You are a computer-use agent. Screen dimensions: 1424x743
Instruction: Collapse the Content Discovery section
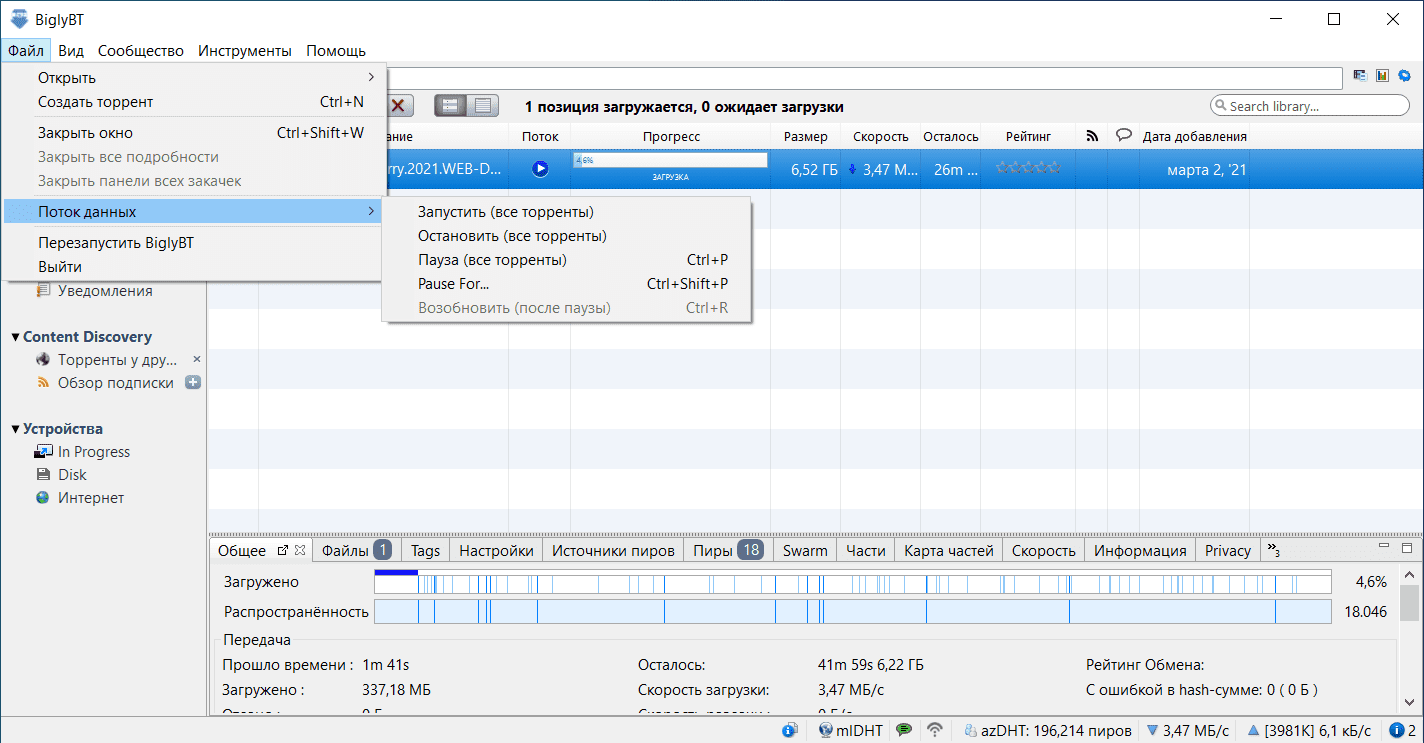coord(15,337)
